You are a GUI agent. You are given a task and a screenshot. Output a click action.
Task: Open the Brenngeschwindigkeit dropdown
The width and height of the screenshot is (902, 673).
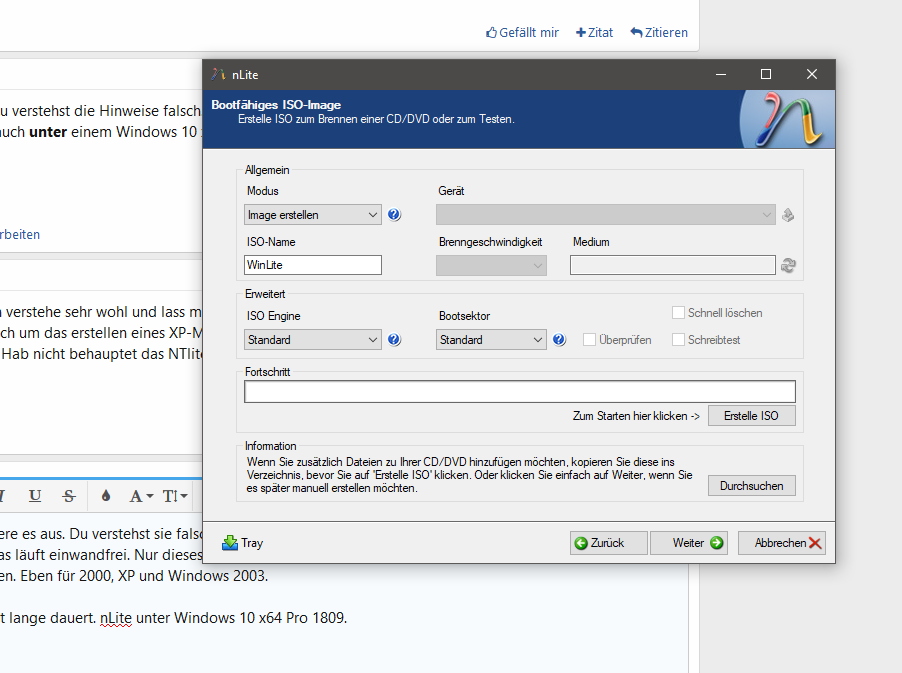pyautogui.click(x=491, y=265)
